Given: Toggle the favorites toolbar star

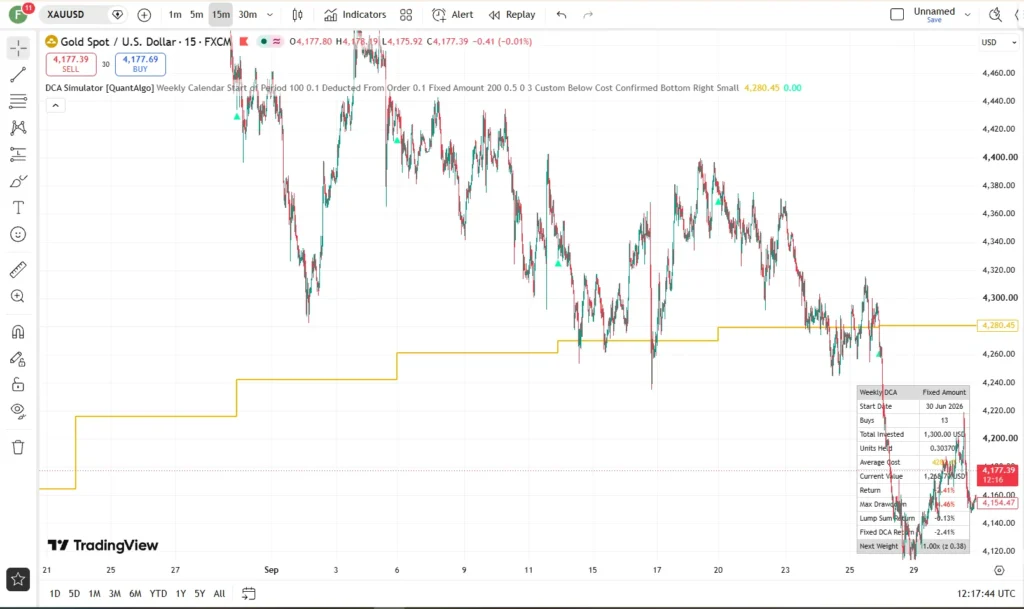Looking at the screenshot, I should tap(18, 579).
